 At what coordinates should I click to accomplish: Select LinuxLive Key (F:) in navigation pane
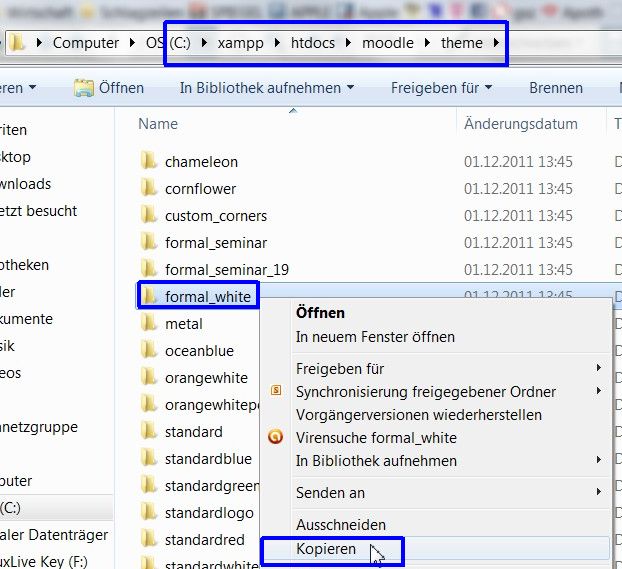point(44,561)
